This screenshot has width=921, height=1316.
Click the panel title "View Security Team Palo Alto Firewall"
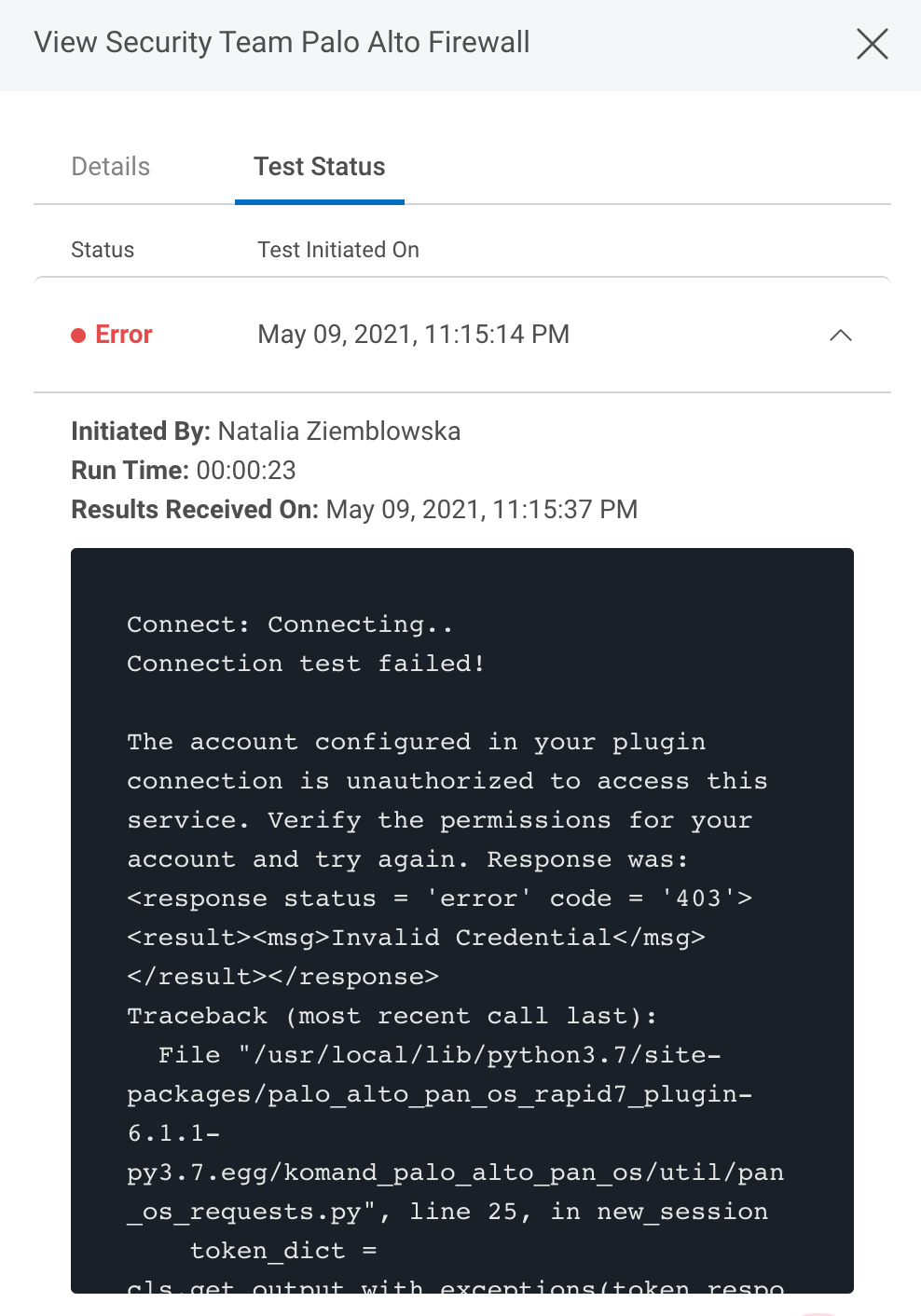(282, 43)
